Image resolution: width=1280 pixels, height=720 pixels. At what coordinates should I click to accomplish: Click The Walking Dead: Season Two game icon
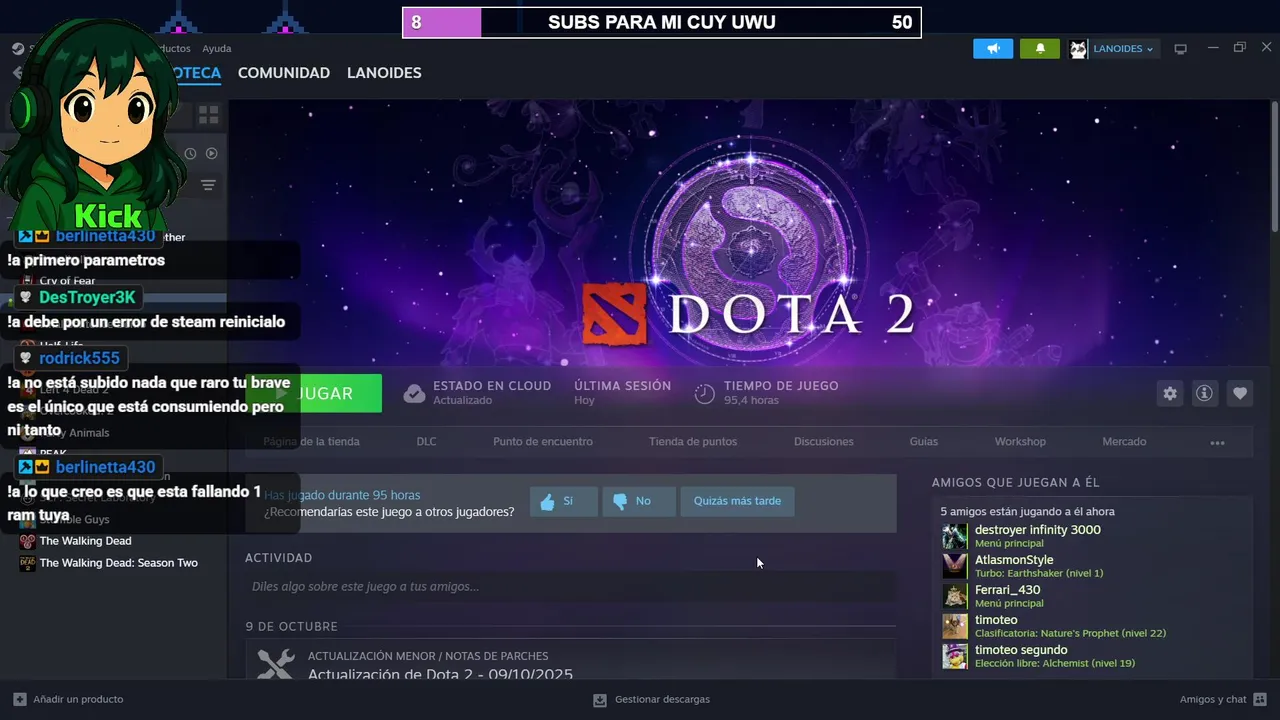click(28, 563)
